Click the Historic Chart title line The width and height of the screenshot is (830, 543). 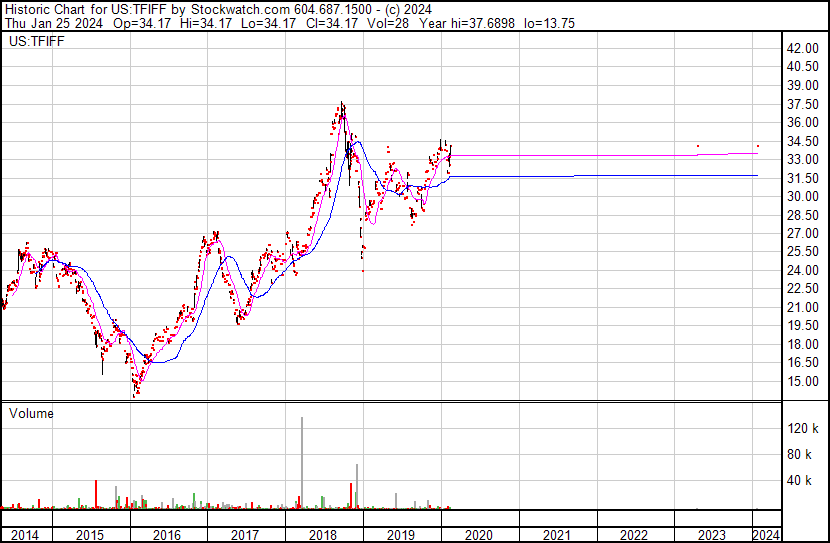click(218, 10)
